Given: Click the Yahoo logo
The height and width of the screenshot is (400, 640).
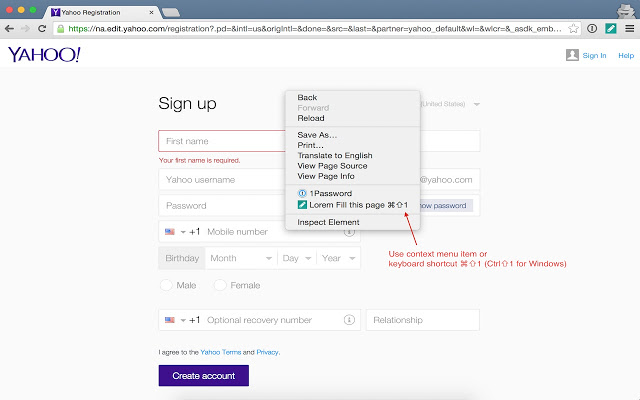Looking at the screenshot, I should (44, 54).
